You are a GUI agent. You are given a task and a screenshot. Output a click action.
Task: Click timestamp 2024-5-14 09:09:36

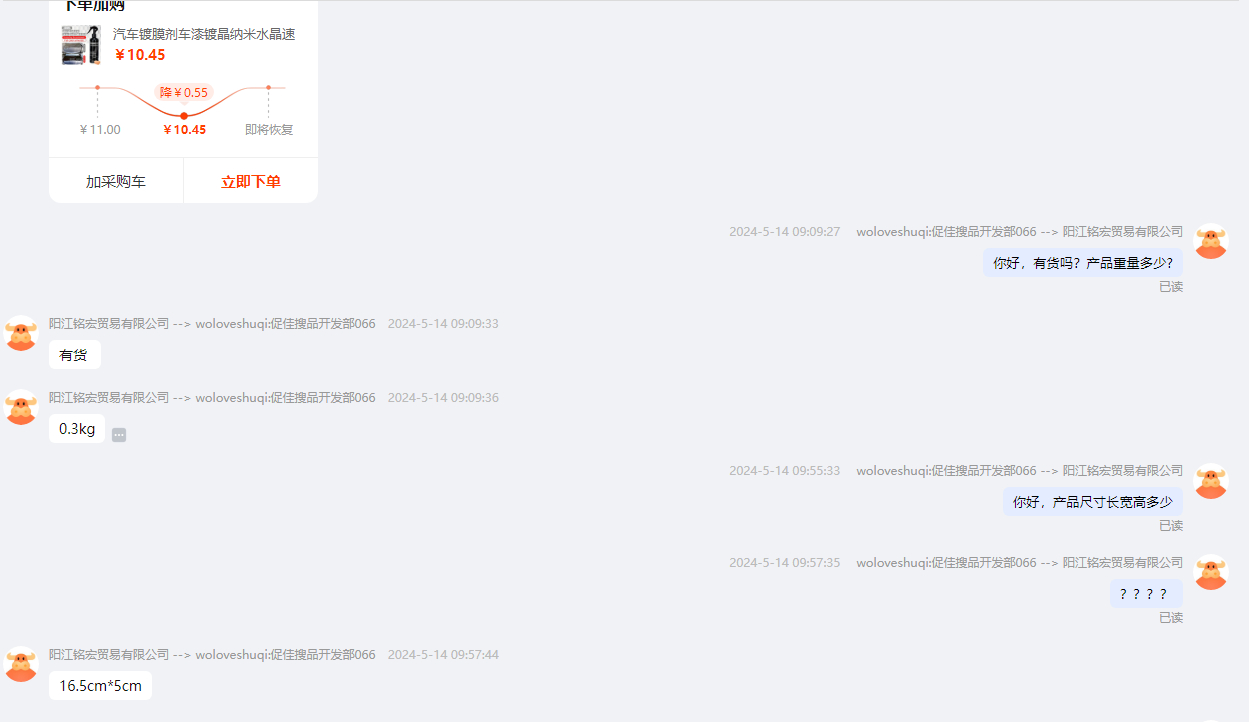(x=443, y=398)
